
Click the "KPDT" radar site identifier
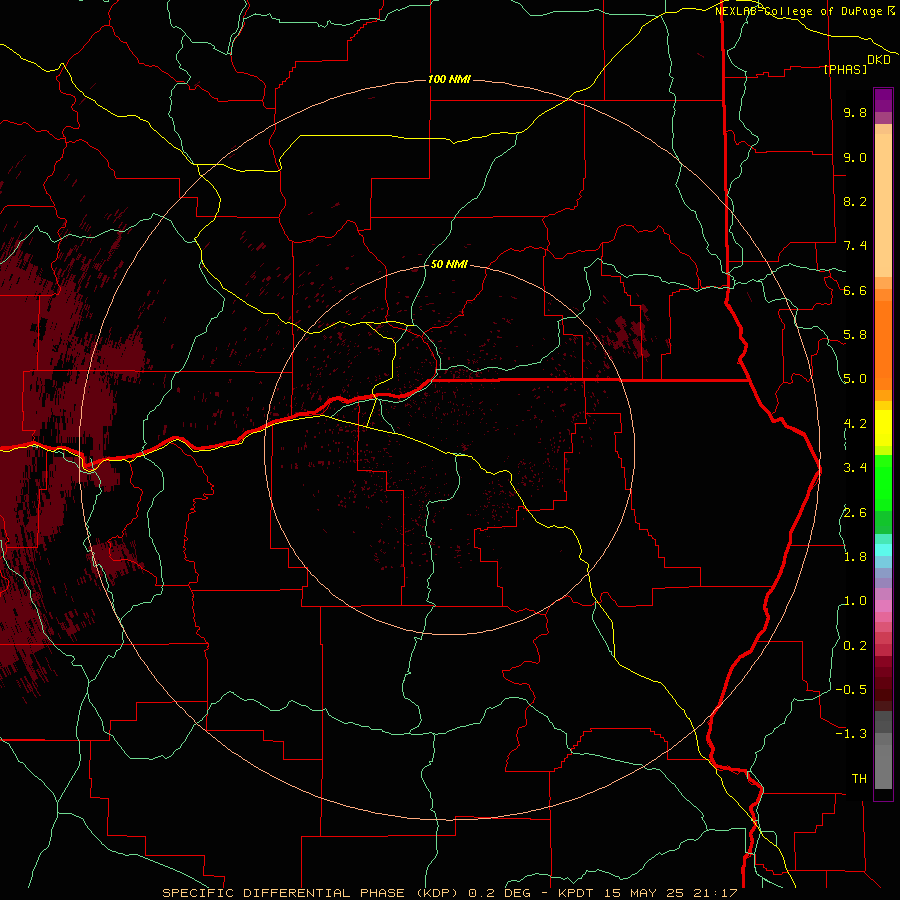pos(577,893)
